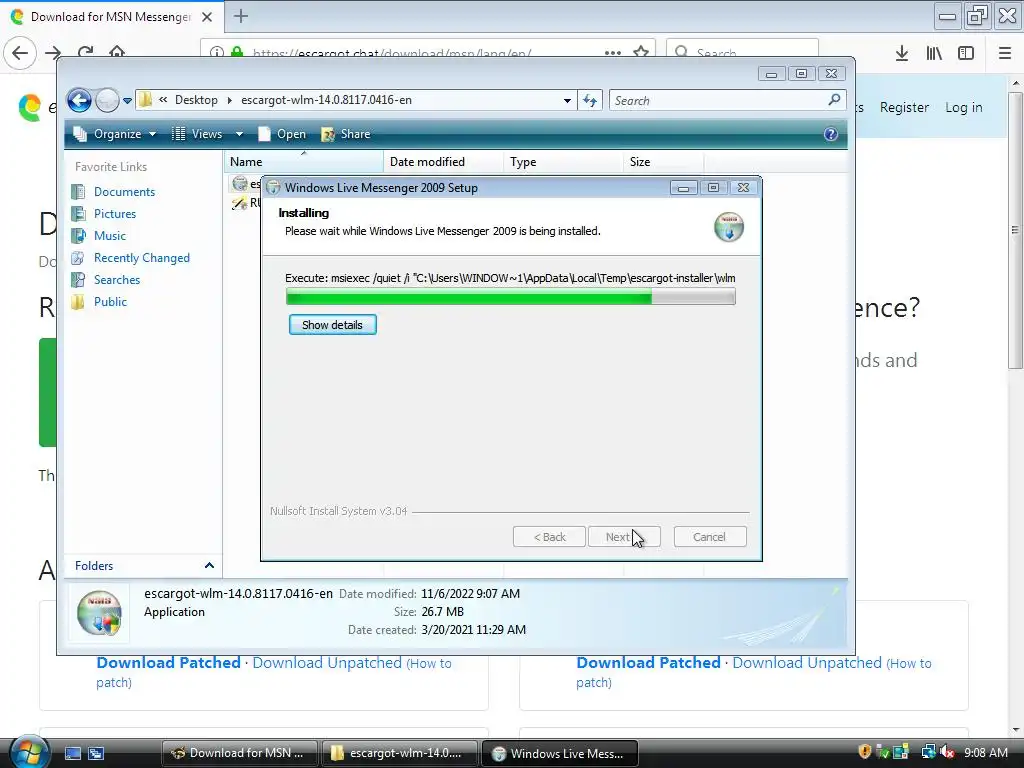Click the security shield tray icon

click(864, 752)
